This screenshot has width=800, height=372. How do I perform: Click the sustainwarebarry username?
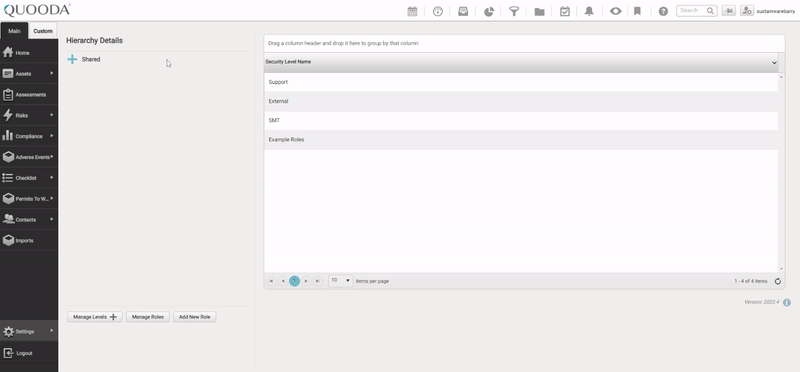click(776, 11)
